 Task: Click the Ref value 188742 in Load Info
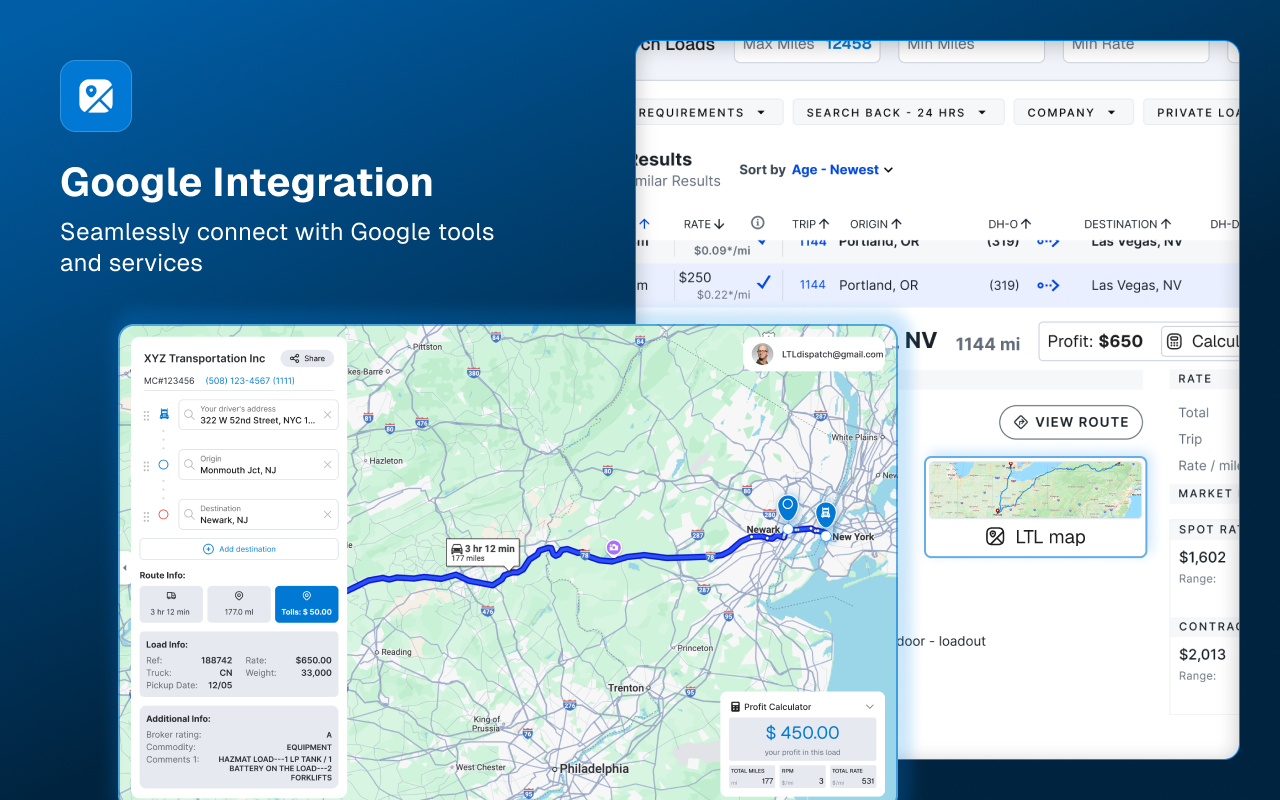(x=216, y=660)
